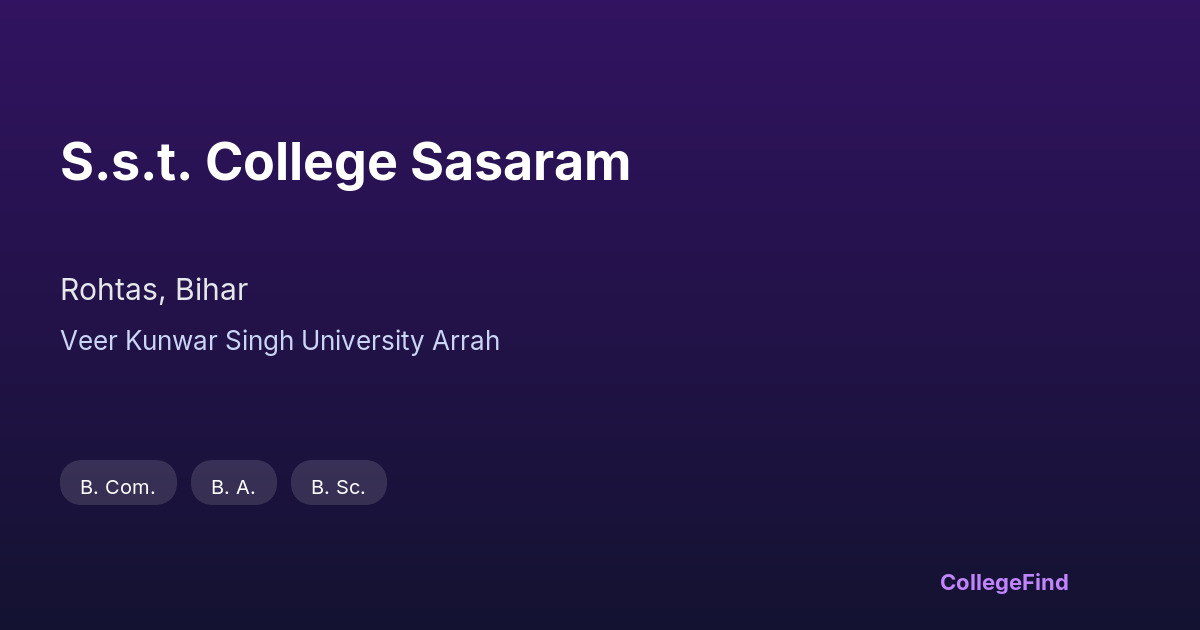This screenshot has width=1200, height=630.
Task: Click the S.s.t. College Sasaram title
Action: click(345, 162)
